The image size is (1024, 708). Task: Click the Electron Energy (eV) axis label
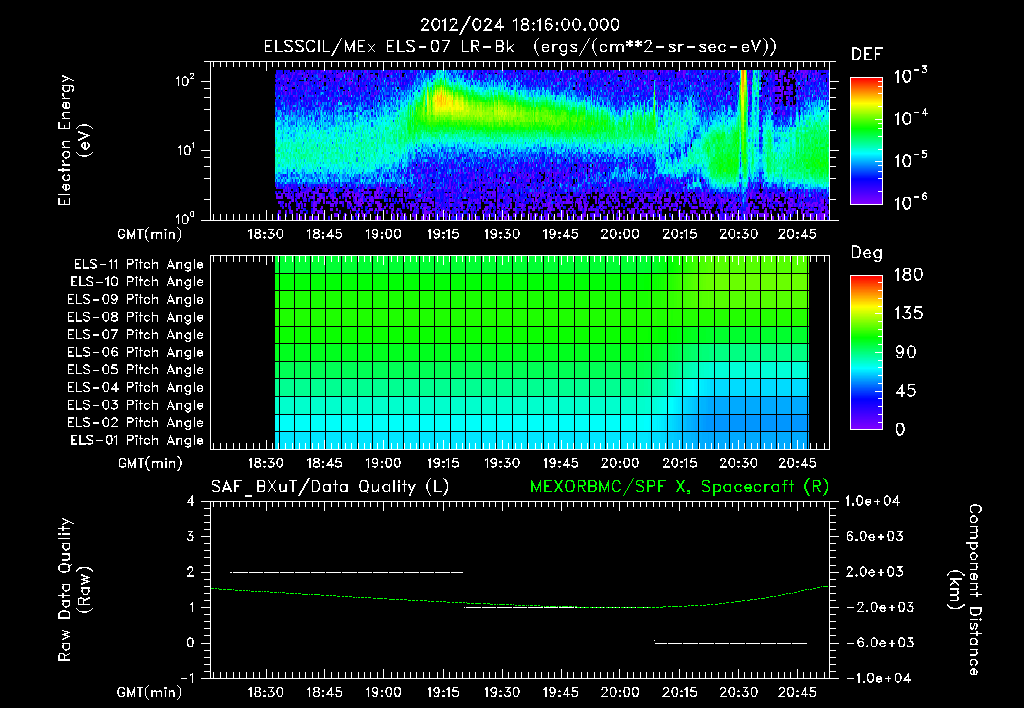(x=74, y=140)
